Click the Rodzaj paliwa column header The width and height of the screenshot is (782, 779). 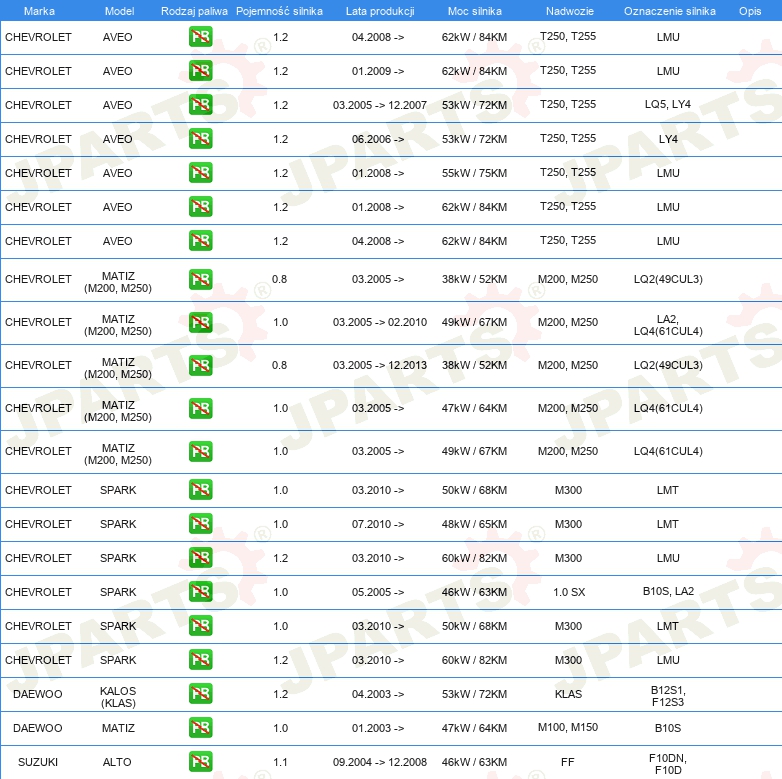coord(194,11)
